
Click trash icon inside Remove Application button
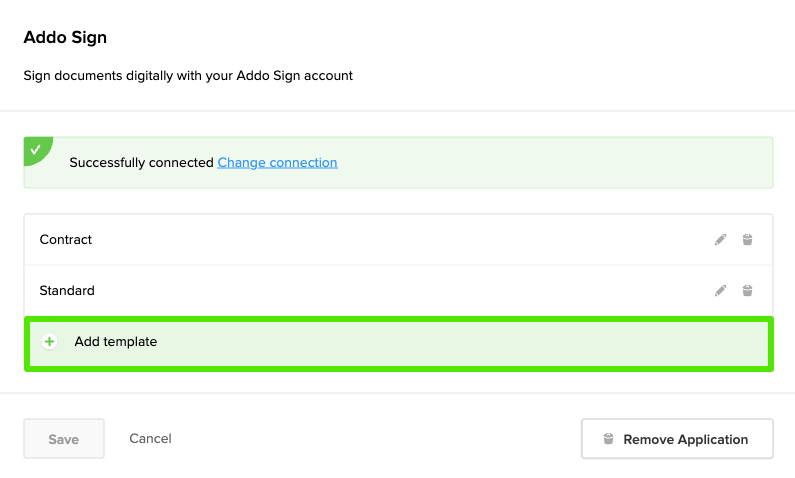tap(608, 439)
